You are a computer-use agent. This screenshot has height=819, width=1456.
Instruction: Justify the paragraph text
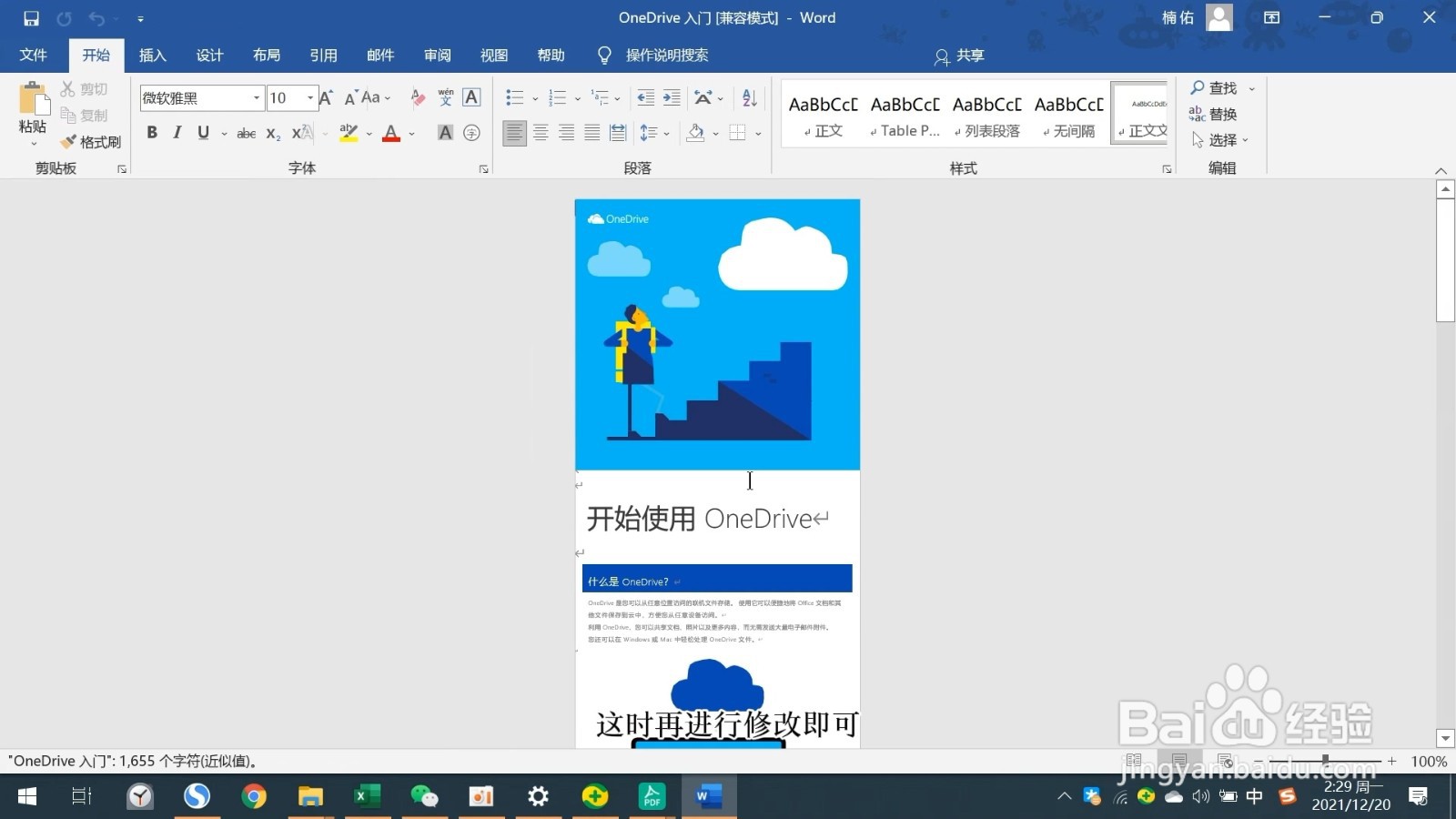(591, 133)
